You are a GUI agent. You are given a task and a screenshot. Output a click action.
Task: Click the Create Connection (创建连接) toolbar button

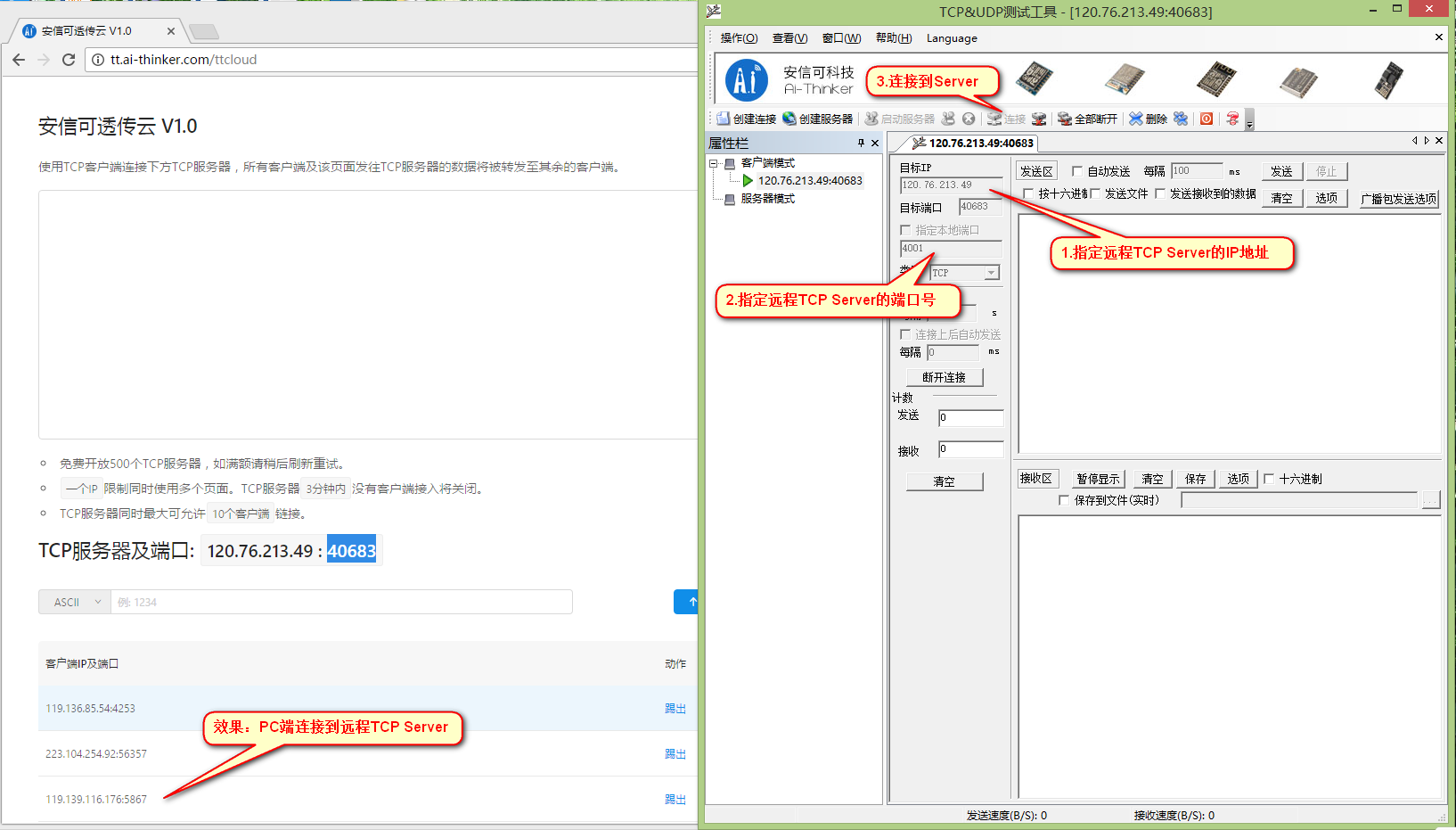(747, 119)
